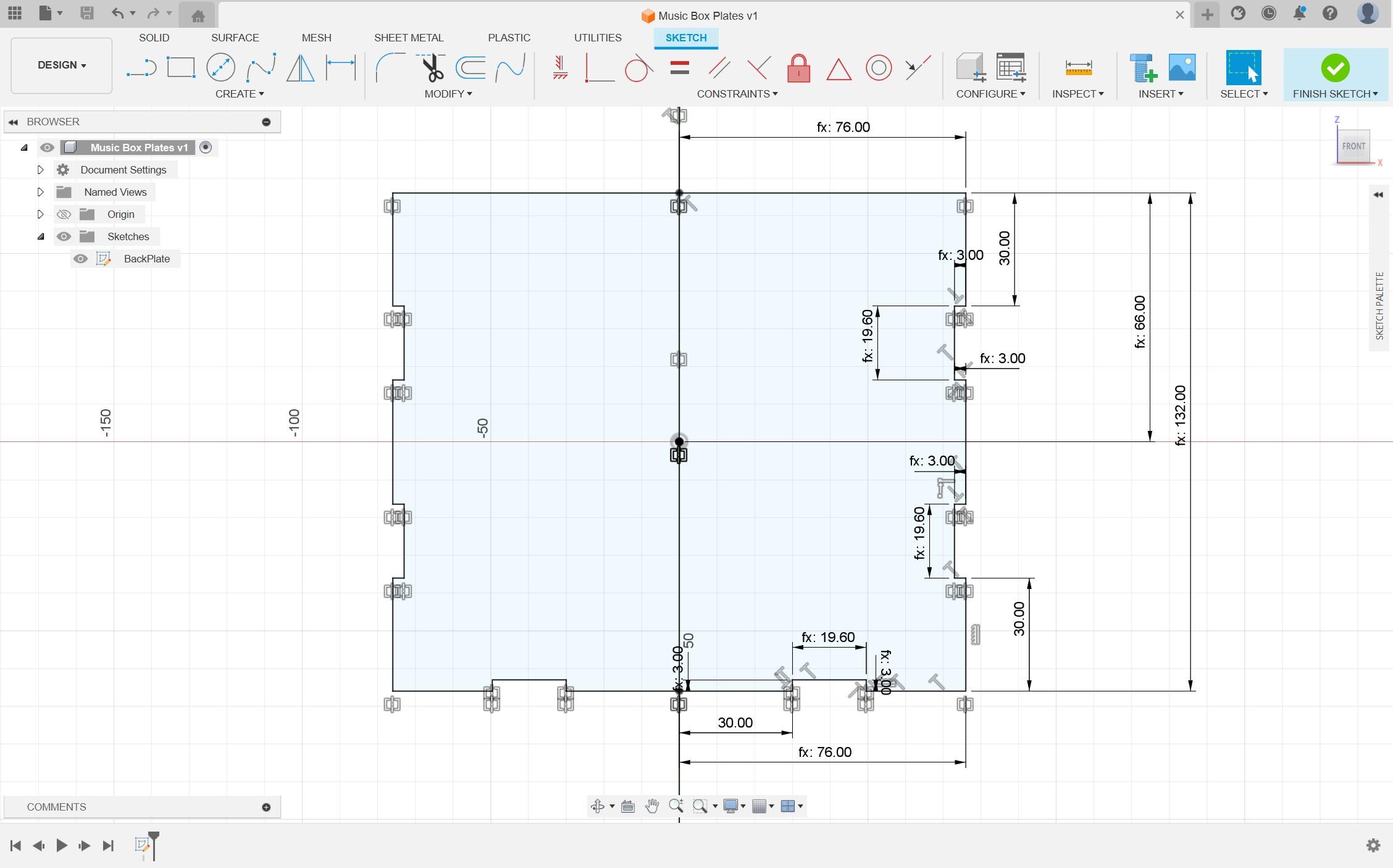Activate the Music Box Plates v1 radio button
Image resolution: width=1393 pixels, height=868 pixels.
coord(206,148)
